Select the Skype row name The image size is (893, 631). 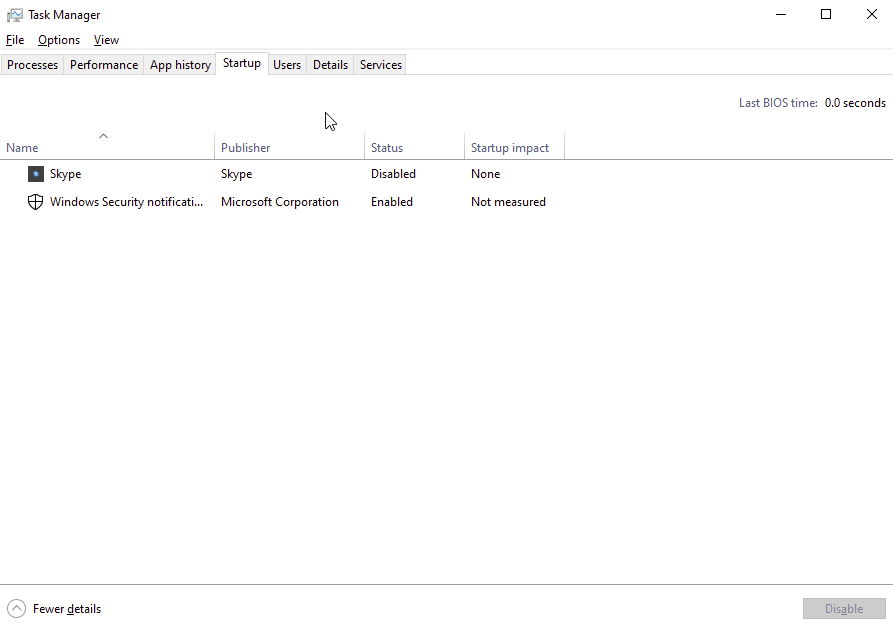coord(65,174)
